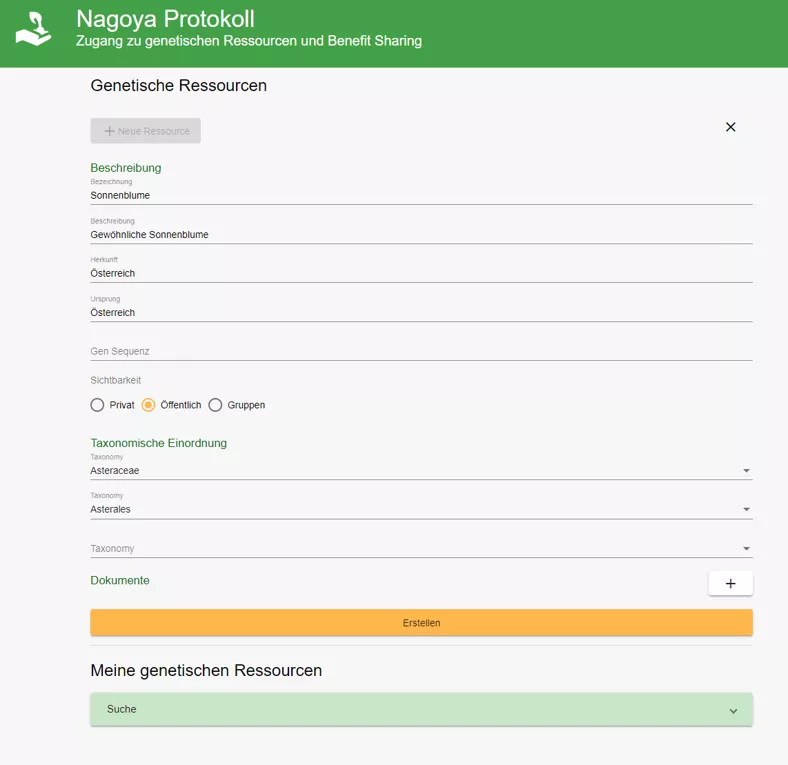Click the Meine genetischen Ressourcen heading
Image resolution: width=788 pixels, height=765 pixels.
point(206,670)
